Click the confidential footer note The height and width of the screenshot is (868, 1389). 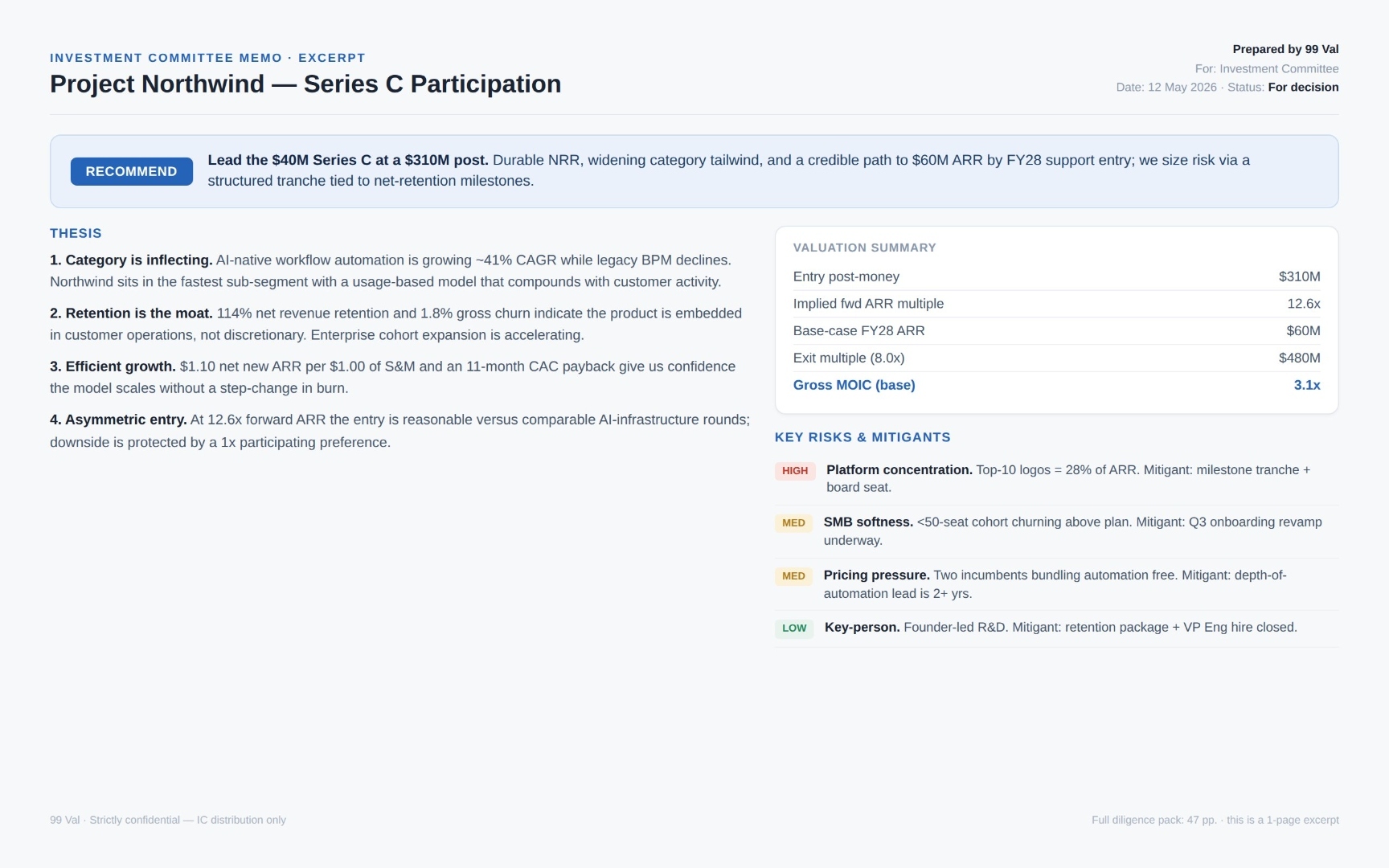point(168,820)
